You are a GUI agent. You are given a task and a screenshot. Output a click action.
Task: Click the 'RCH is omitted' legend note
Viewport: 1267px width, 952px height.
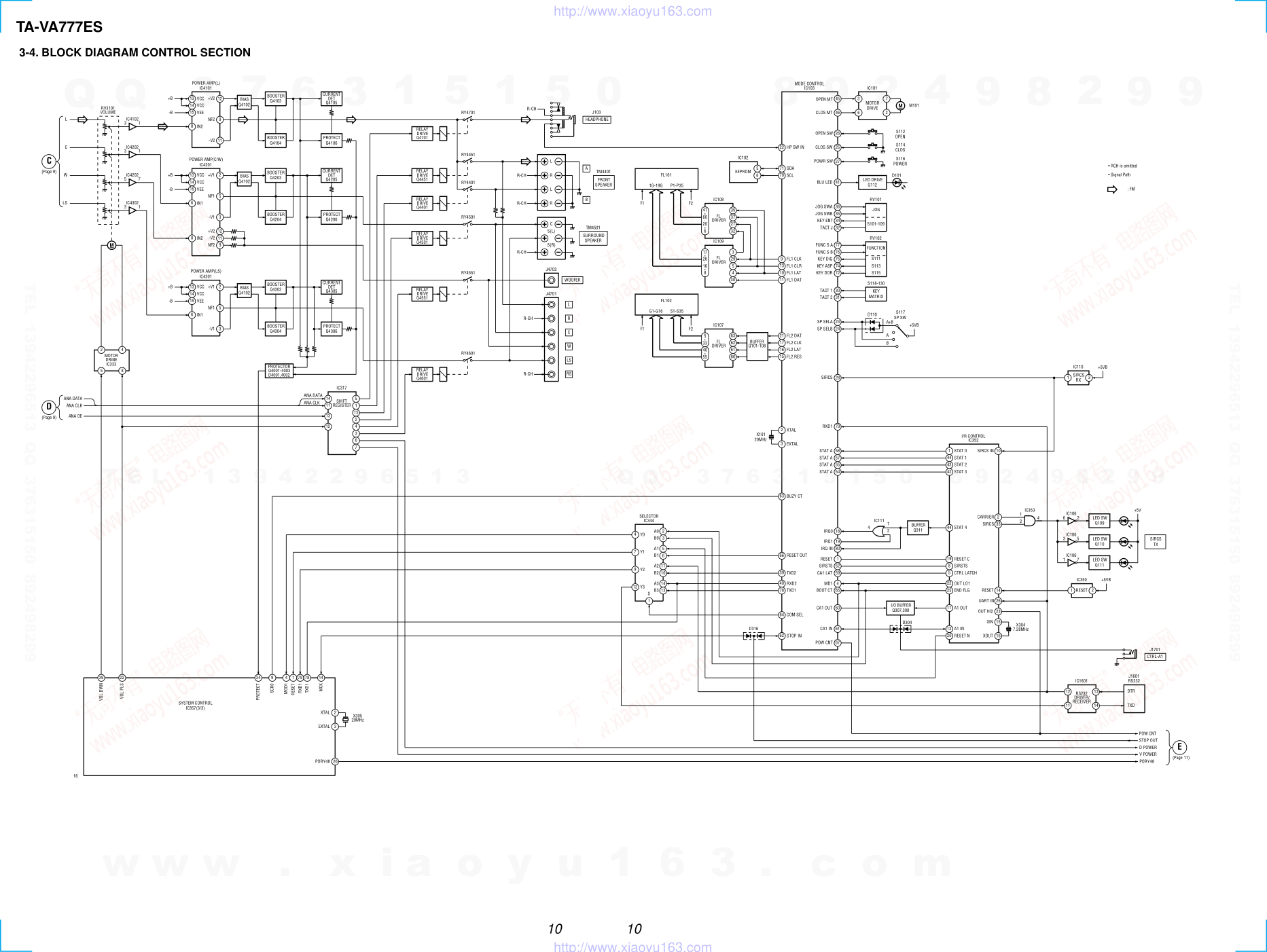point(1122,166)
